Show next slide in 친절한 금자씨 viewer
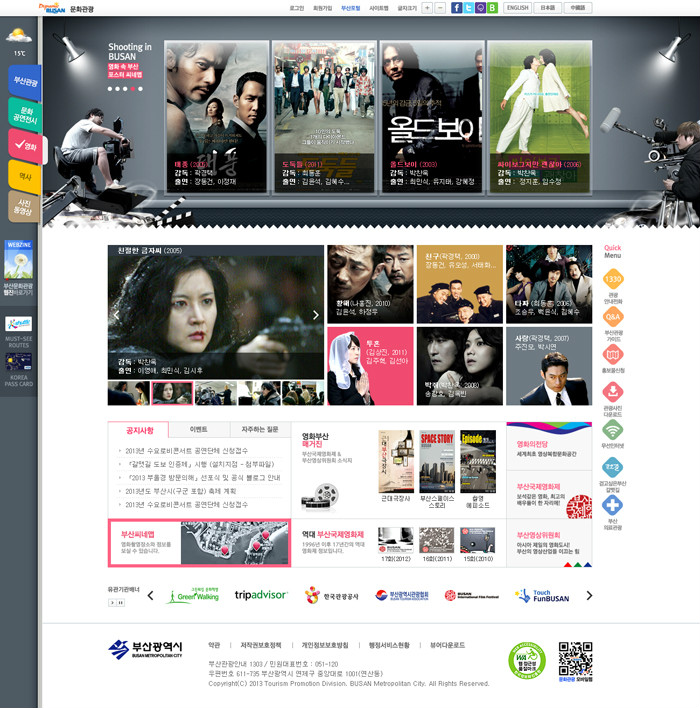 pyautogui.click(x=316, y=315)
